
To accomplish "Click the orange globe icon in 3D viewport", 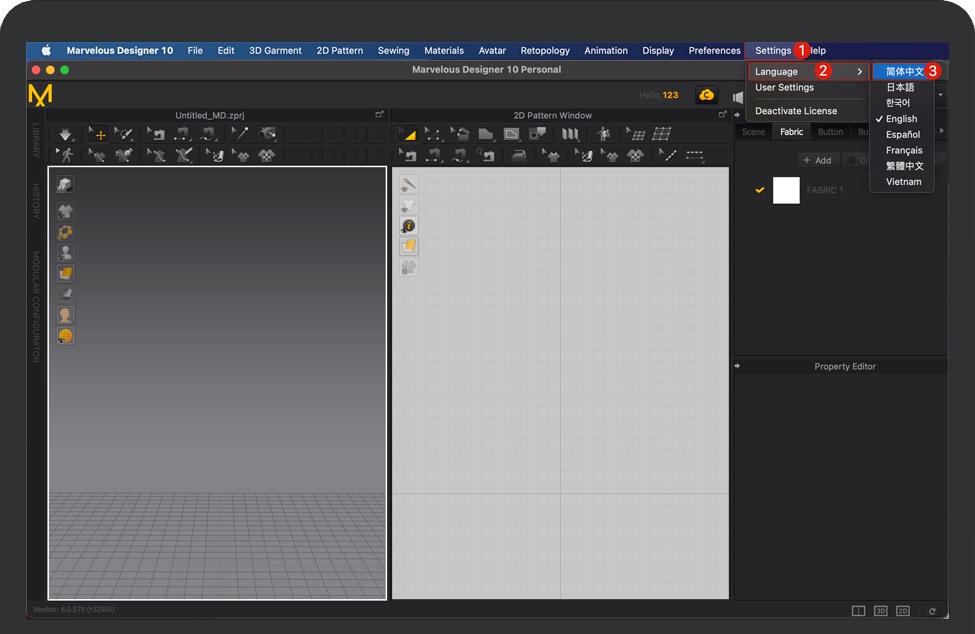I will (65, 336).
